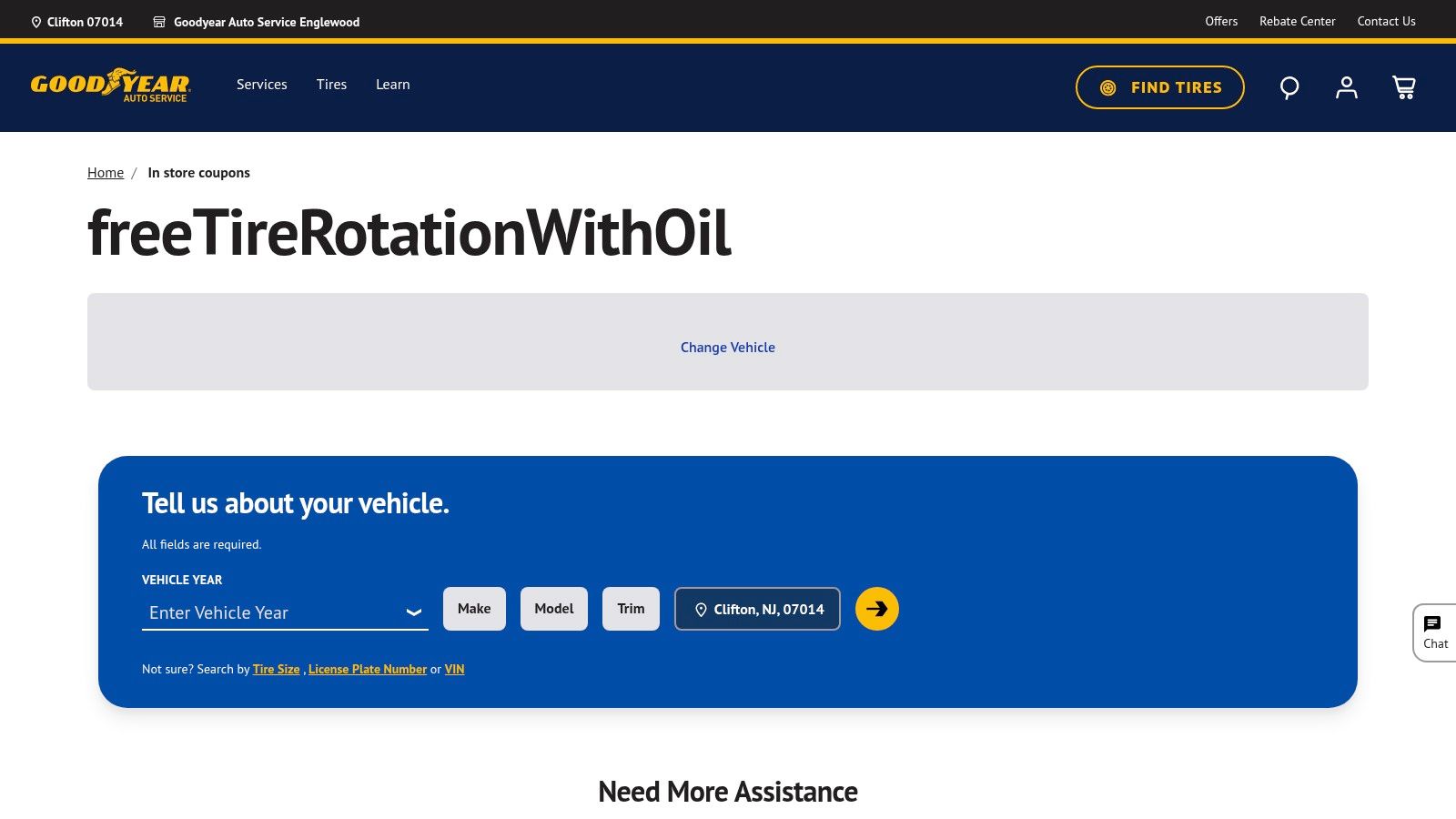This screenshot has width=1456, height=819.
Task: Click the Goodyear Auto Service logo
Action: pyautogui.click(x=109, y=86)
